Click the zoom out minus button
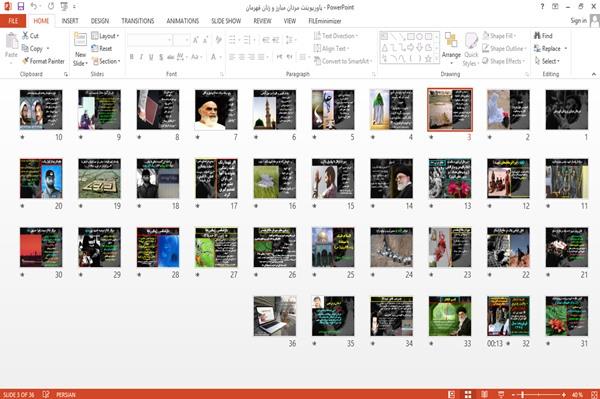This screenshot has height=399, width=600. point(514,394)
